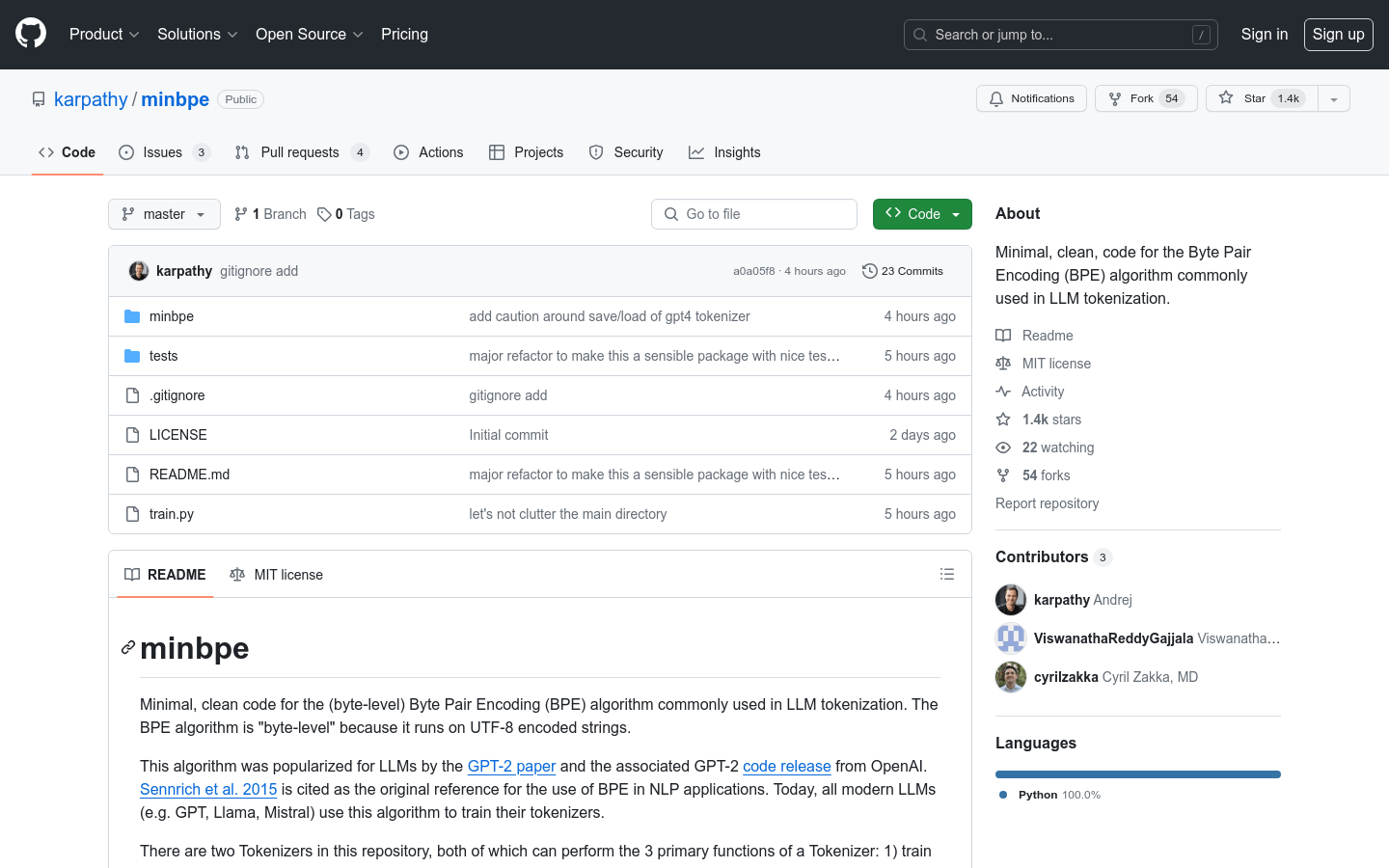Click the Python language progress bar
Image resolution: width=1389 pixels, height=868 pixels.
1137,774
